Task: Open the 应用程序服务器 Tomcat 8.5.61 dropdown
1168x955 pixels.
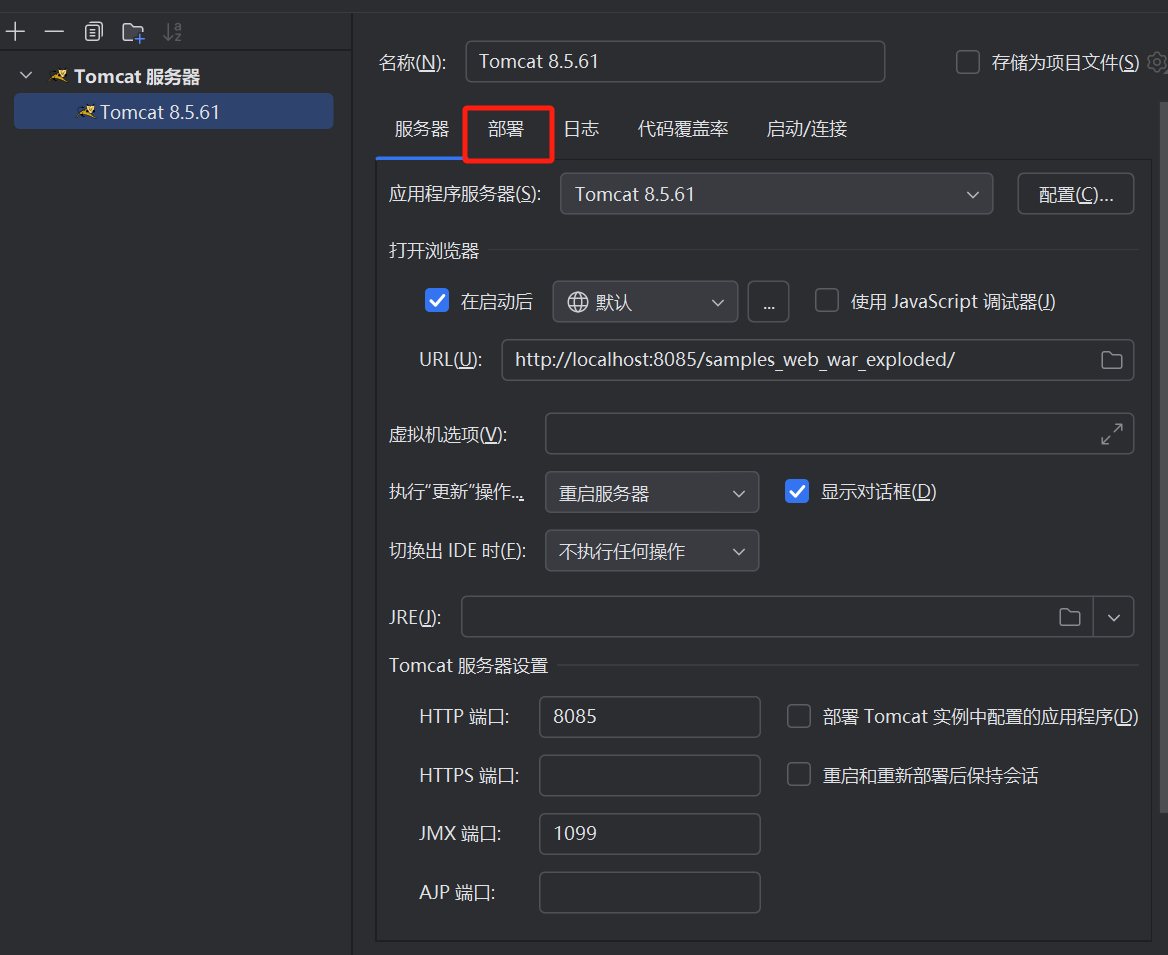Action: click(x=776, y=194)
